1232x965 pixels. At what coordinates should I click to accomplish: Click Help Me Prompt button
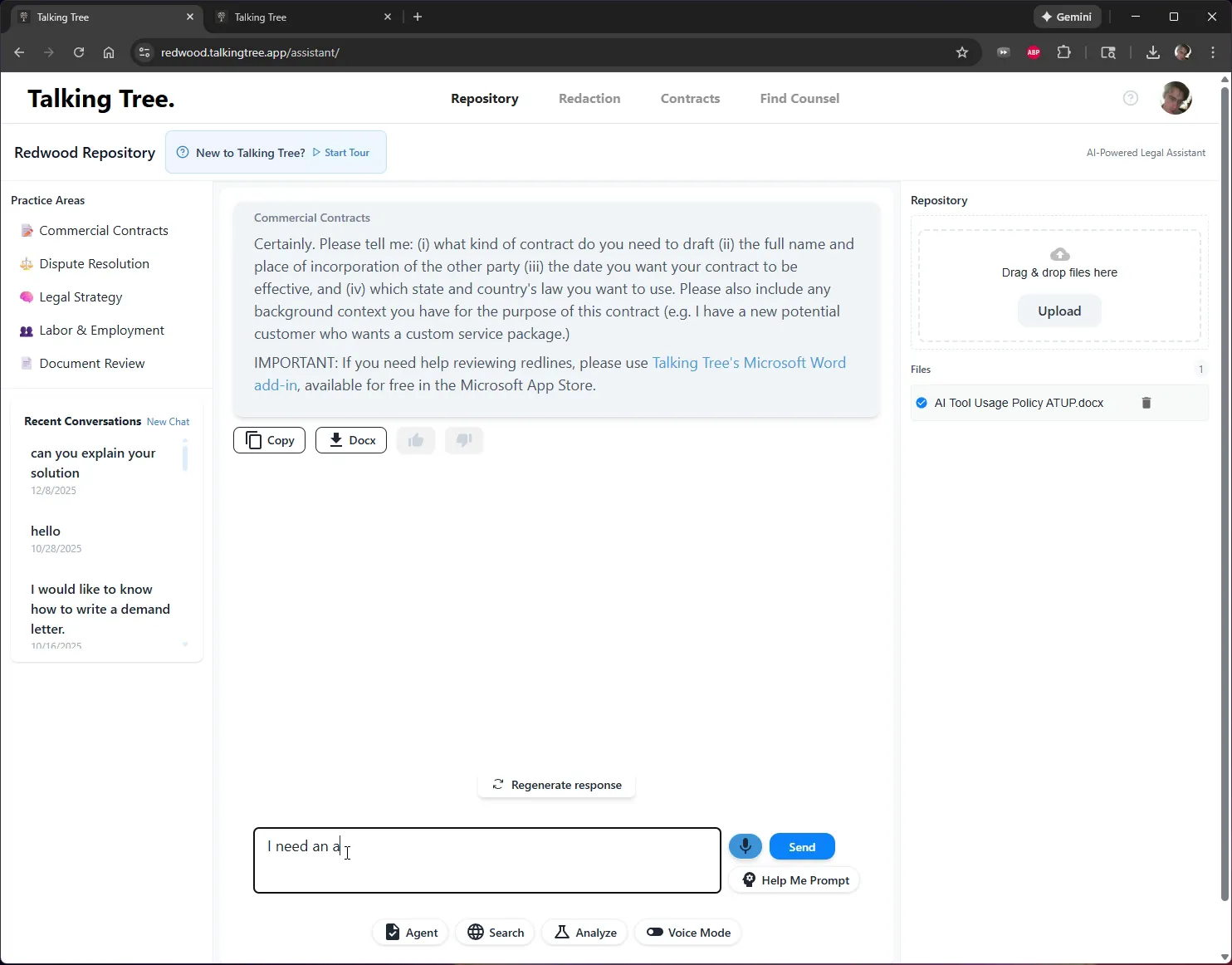(x=794, y=880)
